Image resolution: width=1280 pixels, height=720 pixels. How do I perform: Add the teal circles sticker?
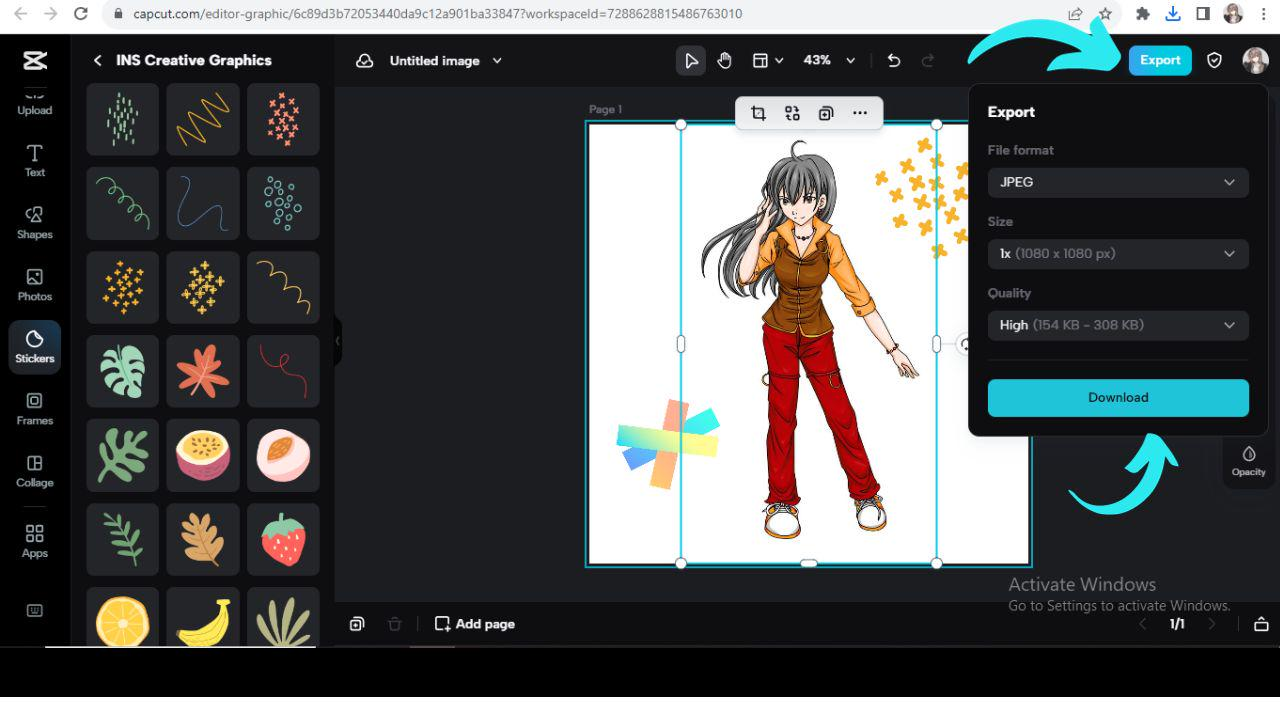[x=283, y=203]
